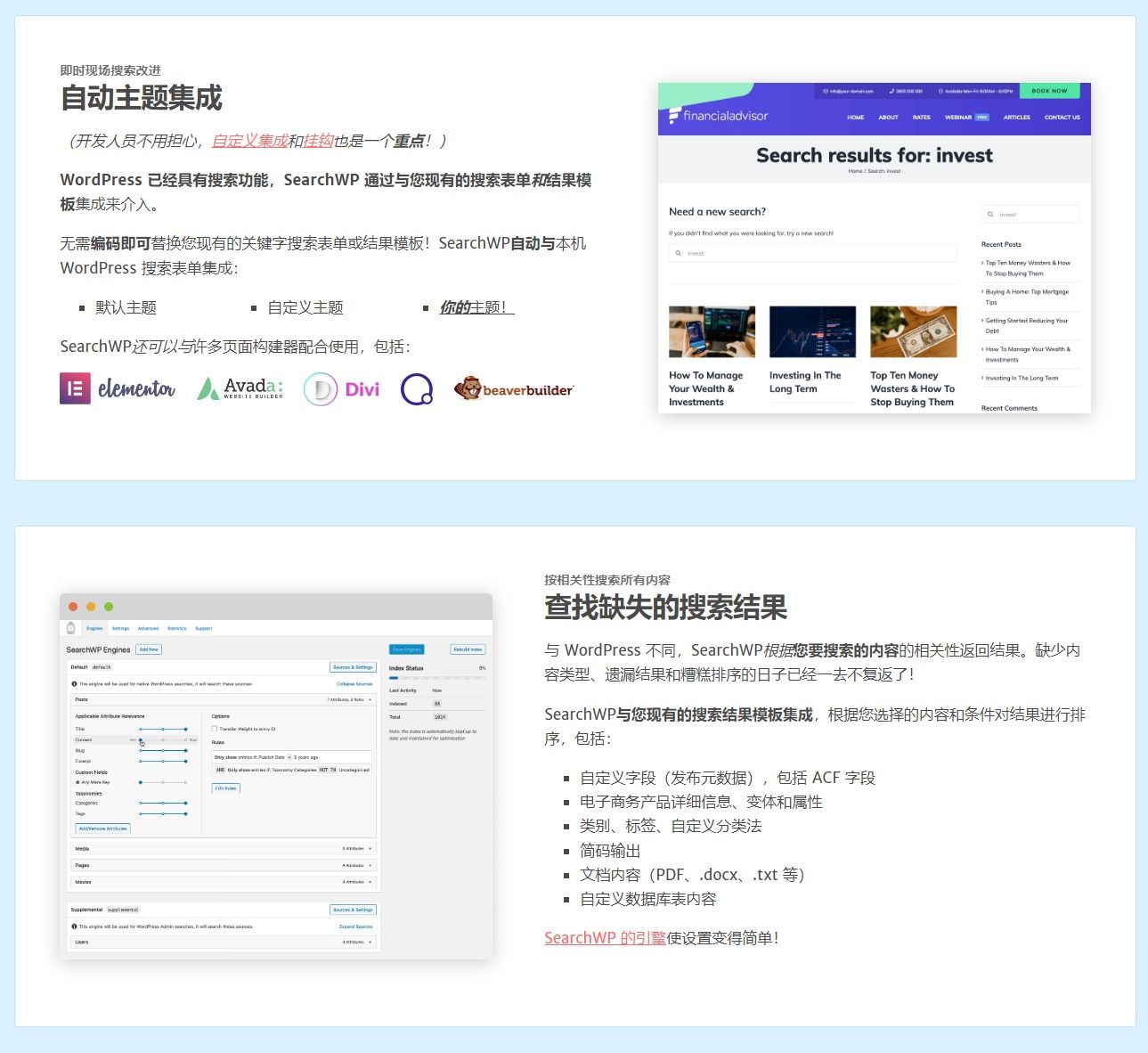Click the magnifier icon in sidebar search
1148x1053 pixels.
(x=990, y=215)
